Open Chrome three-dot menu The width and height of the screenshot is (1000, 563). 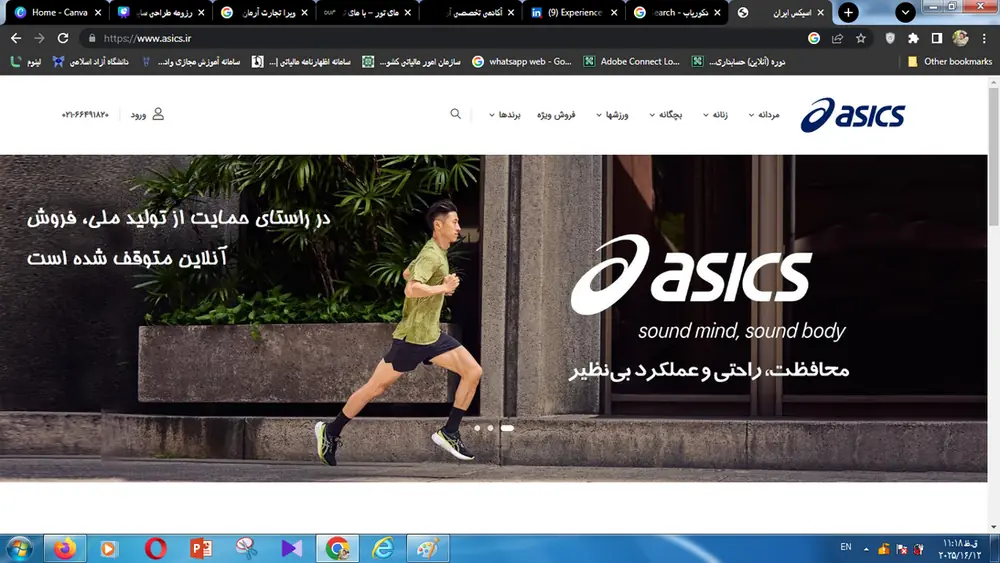click(x=984, y=38)
